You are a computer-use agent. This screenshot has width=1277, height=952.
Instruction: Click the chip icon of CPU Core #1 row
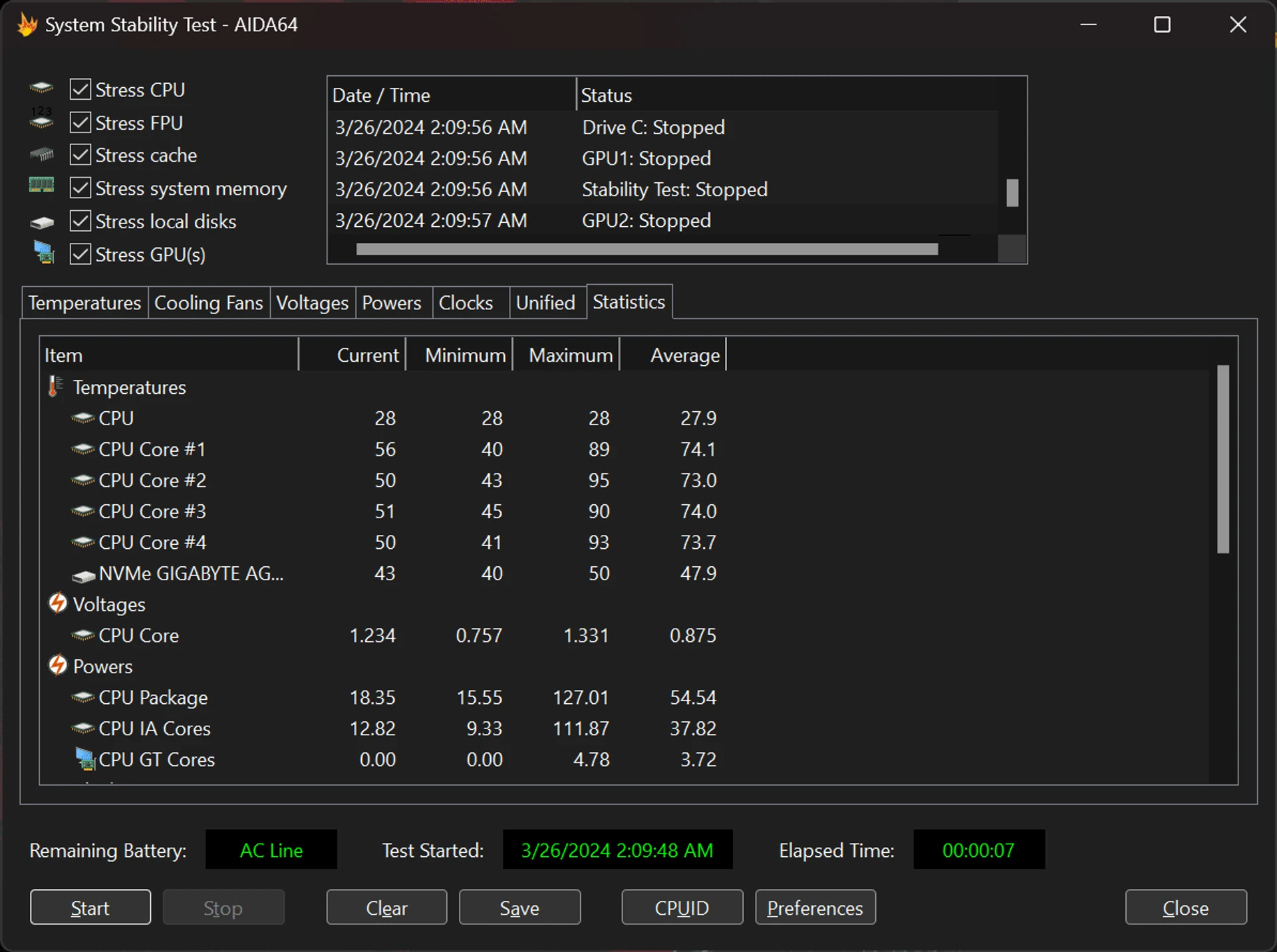pos(82,449)
